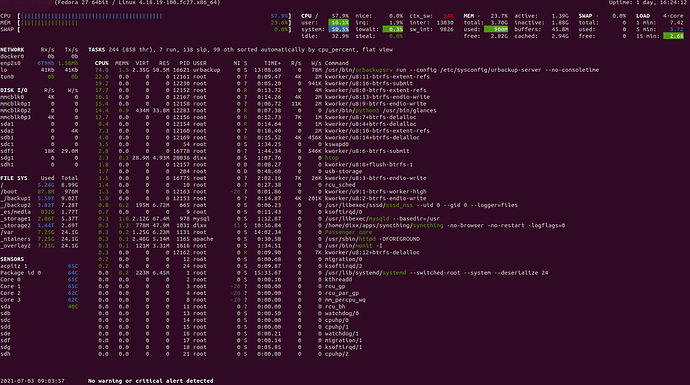Image resolution: width=690 pixels, height=385 pixels.
Task: Click the Command column header
Action: pyautogui.click(x=337, y=63)
